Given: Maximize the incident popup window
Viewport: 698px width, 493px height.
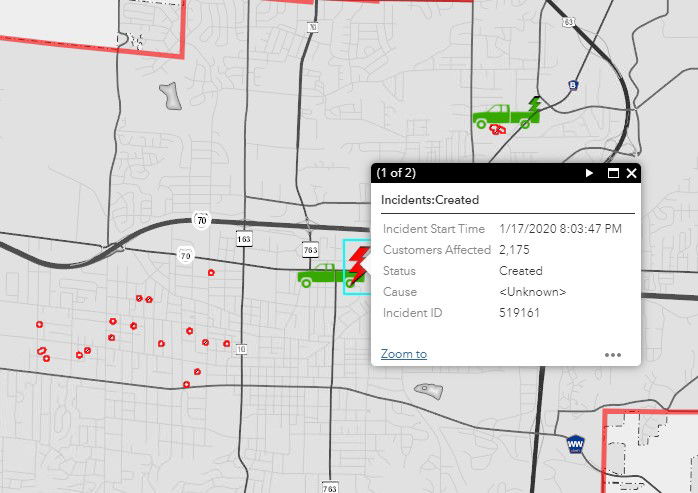Looking at the screenshot, I should [x=613, y=173].
